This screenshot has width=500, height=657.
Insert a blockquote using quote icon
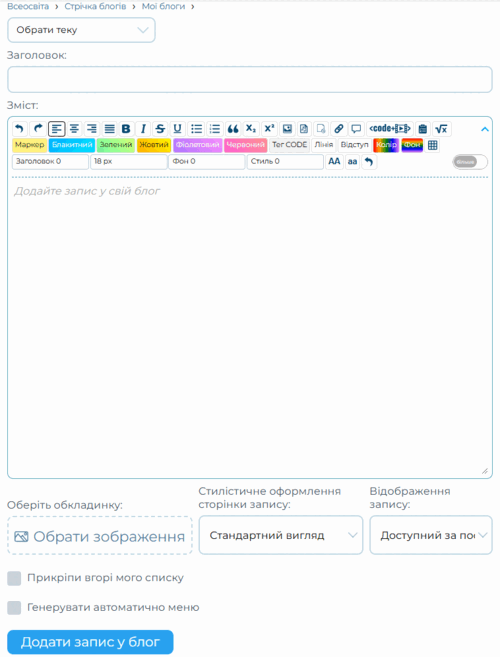coord(233,129)
